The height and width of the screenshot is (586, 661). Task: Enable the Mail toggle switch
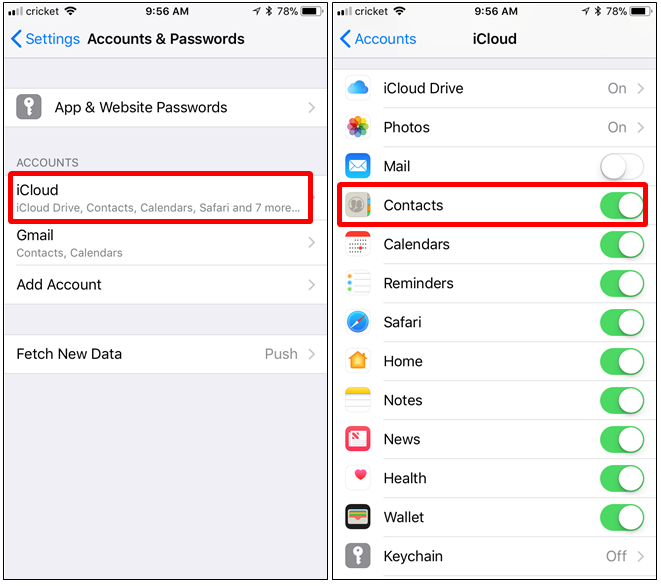[622, 167]
